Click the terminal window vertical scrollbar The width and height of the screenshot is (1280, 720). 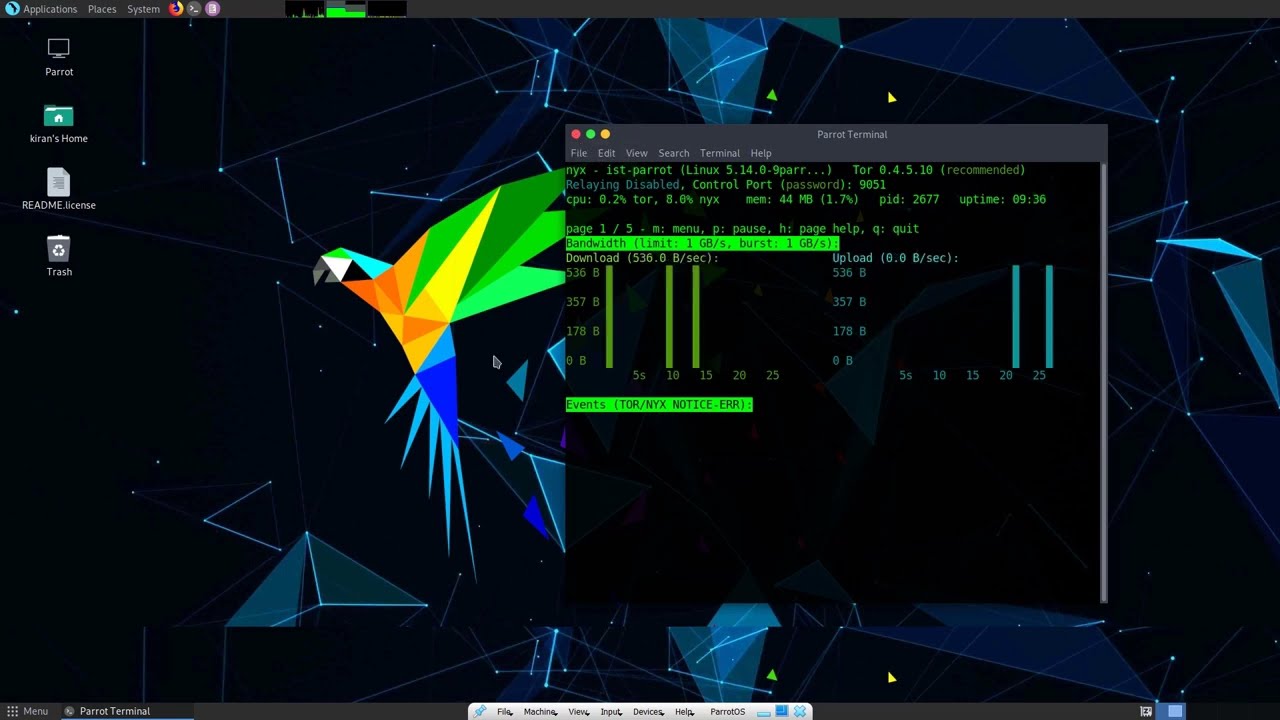[x=1103, y=382]
